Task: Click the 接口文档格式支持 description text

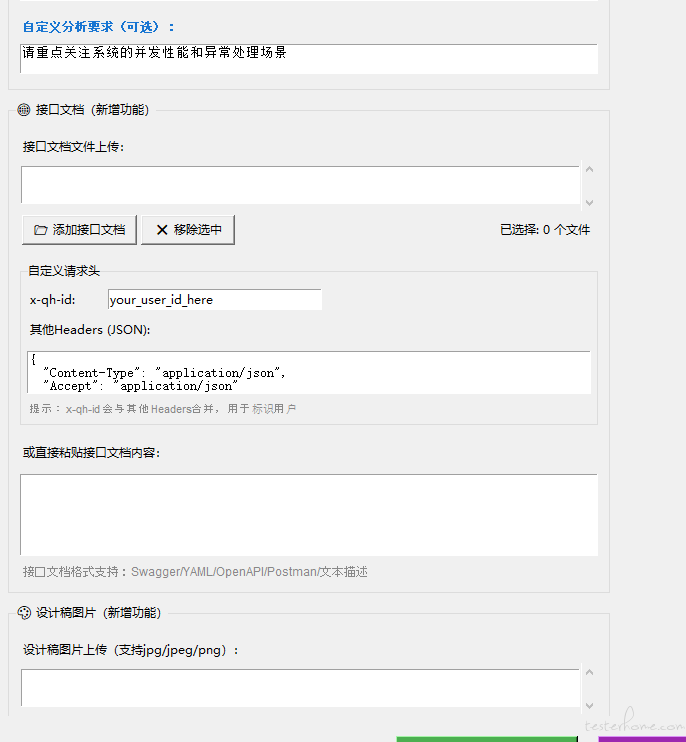Action: click(195, 572)
